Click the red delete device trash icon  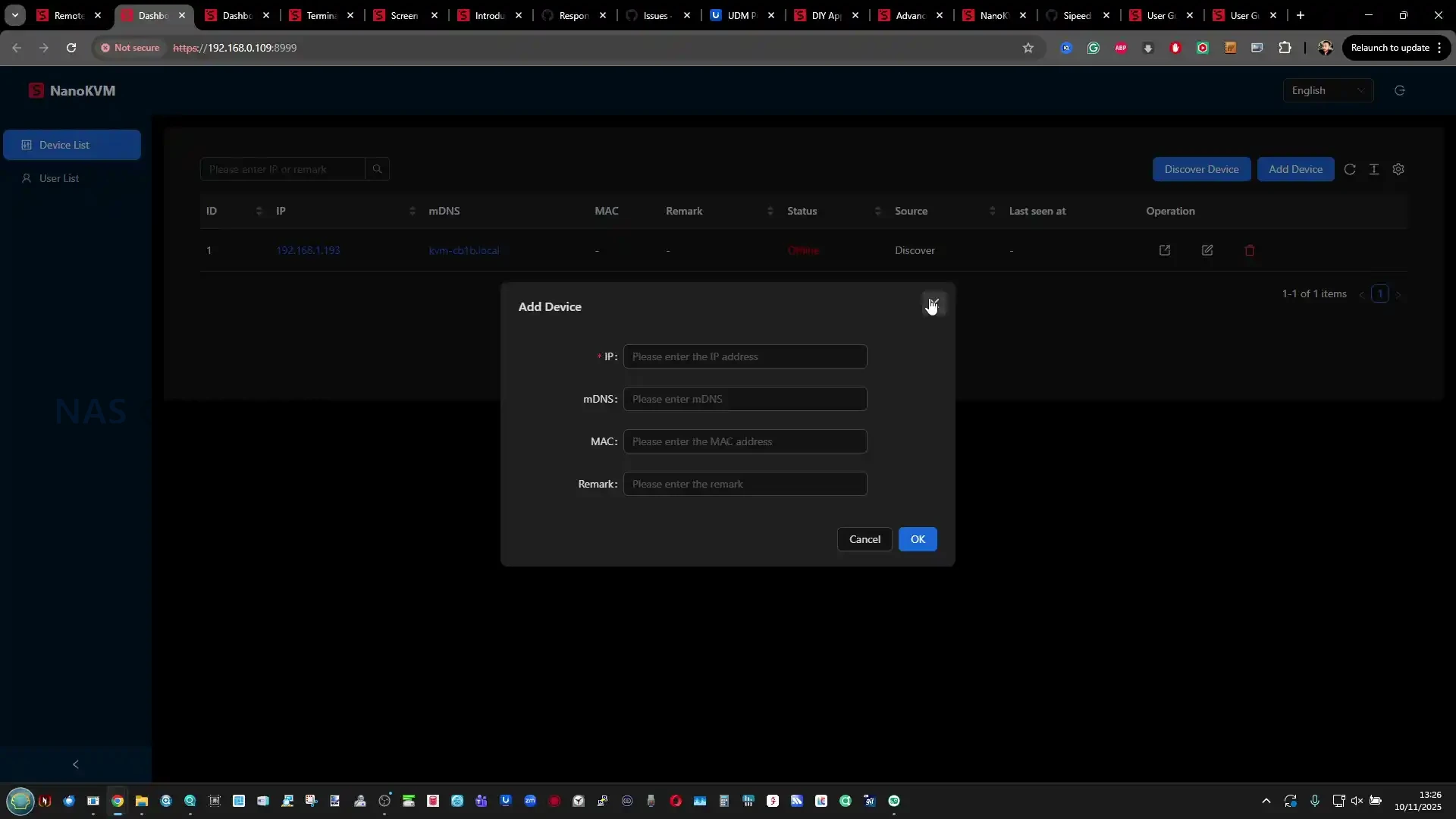(1250, 250)
